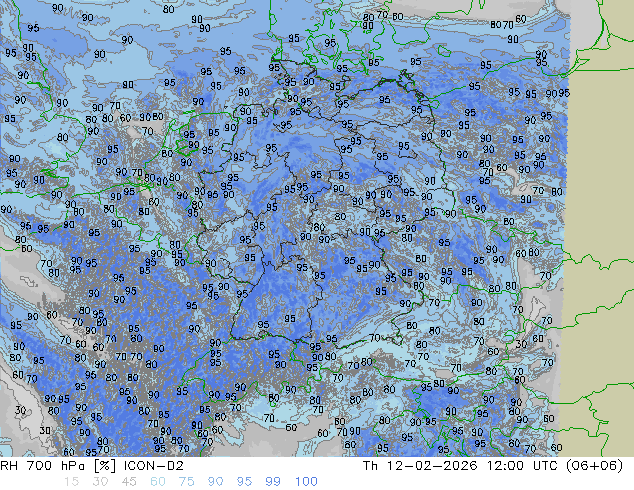Select legend value 99 in the scale
The image size is (634, 490).
273,482
